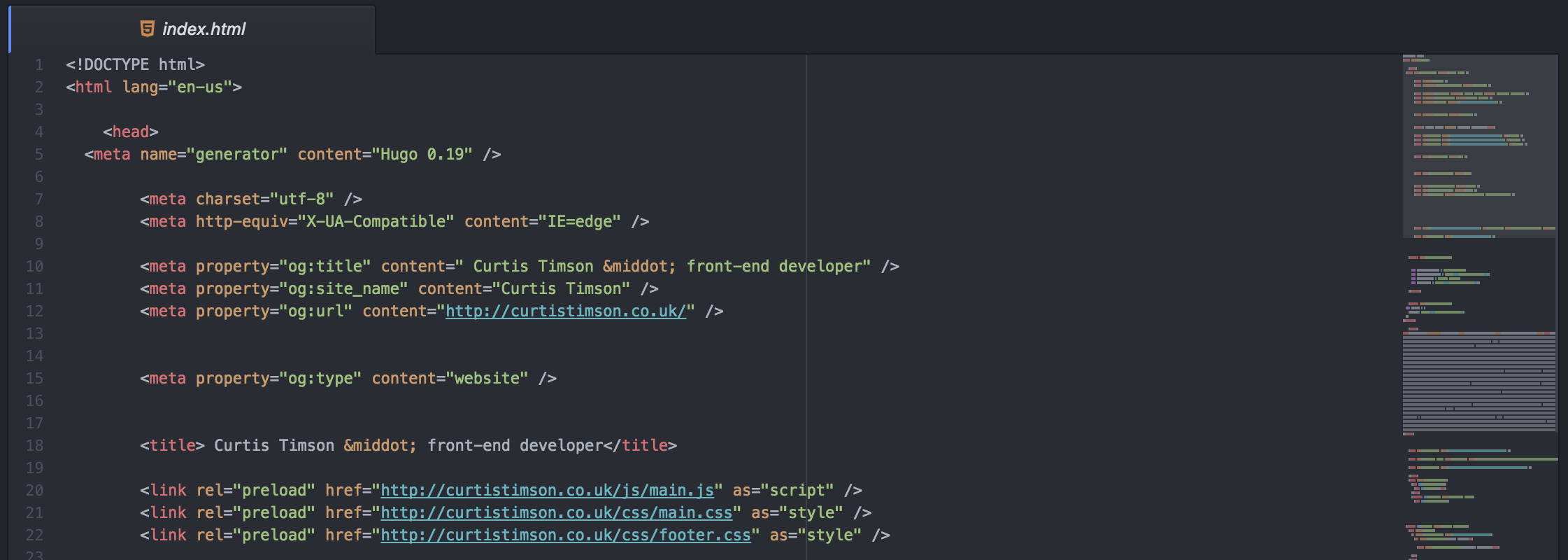Open the js/main.js preload link
Viewport: 1568px width, 560px height.
(x=547, y=490)
